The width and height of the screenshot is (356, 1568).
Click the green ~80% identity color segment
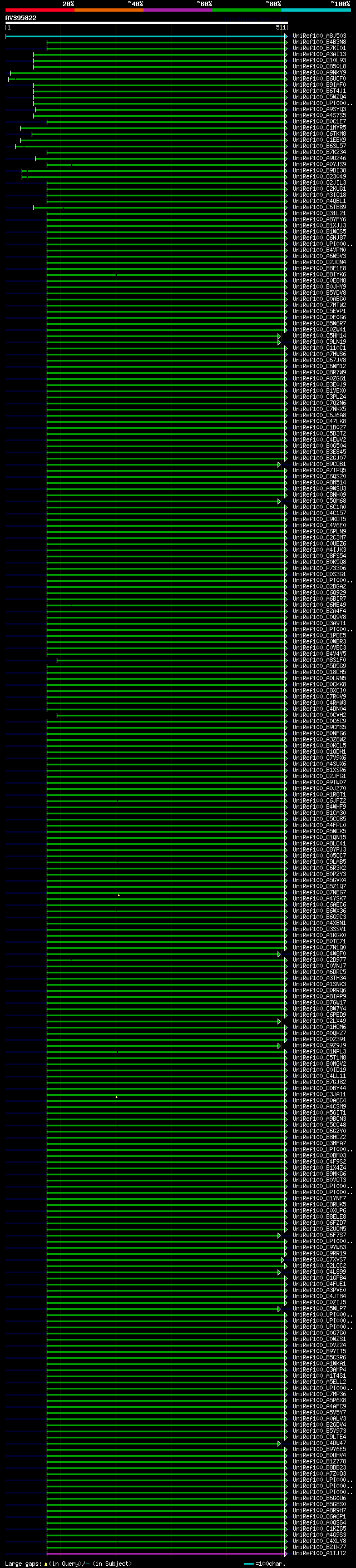(247, 10)
